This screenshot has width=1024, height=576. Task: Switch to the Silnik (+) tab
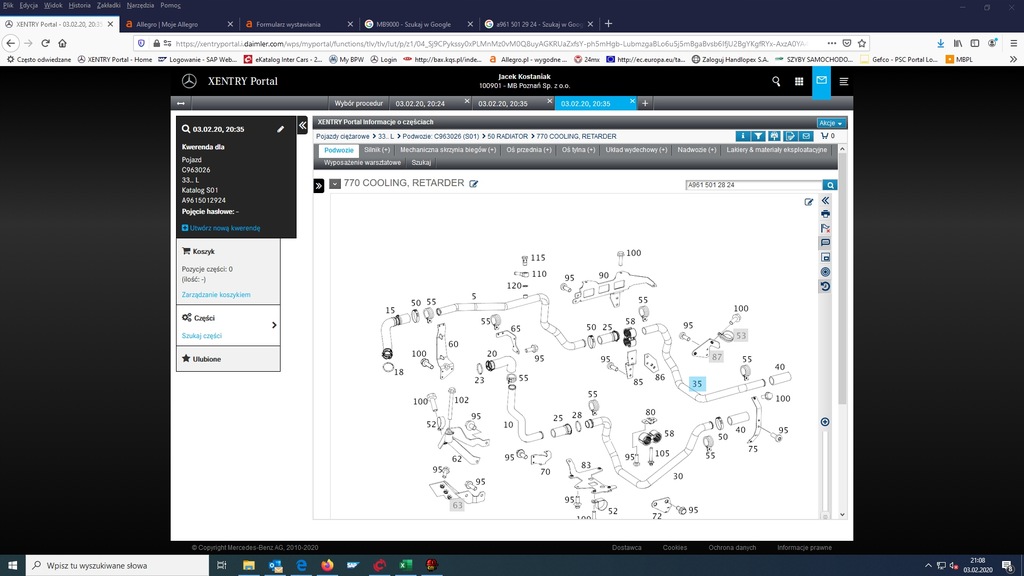coord(377,150)
